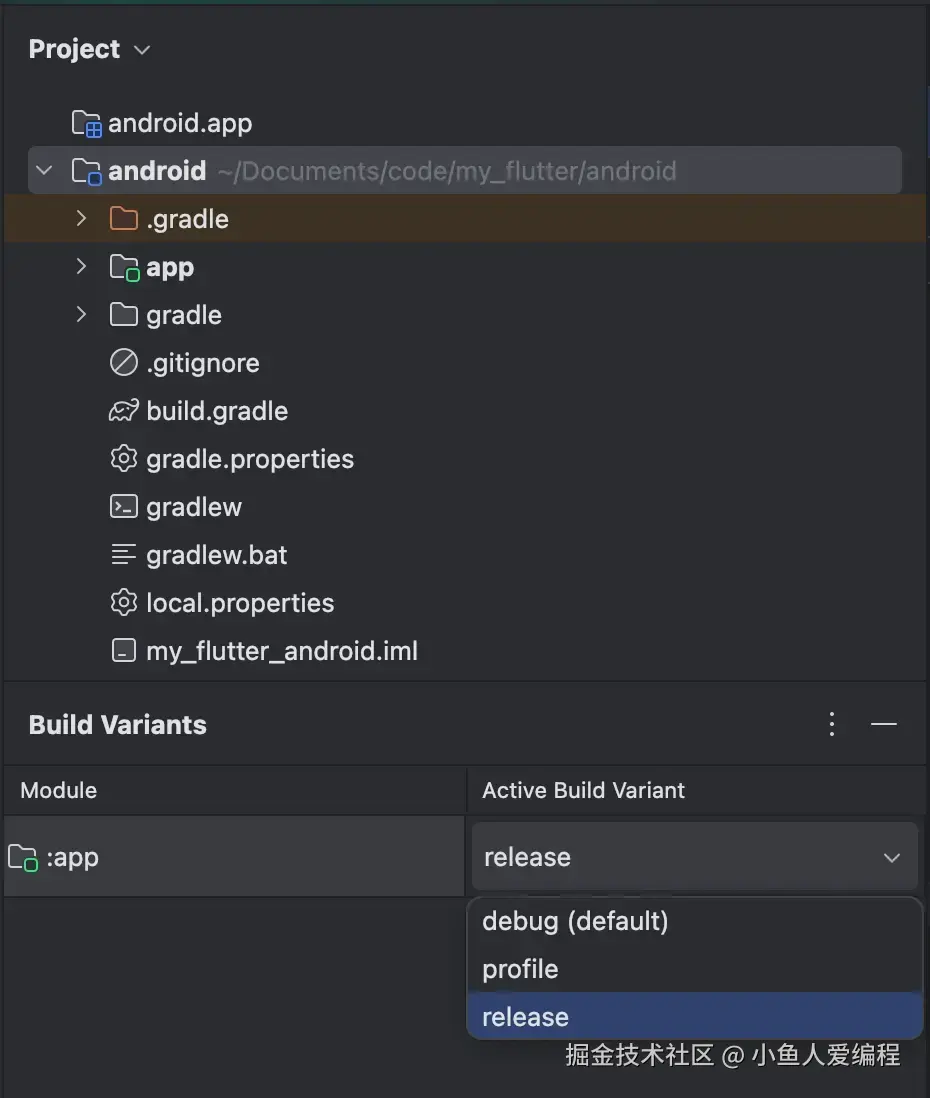Open the Project view dropdown

141,49
